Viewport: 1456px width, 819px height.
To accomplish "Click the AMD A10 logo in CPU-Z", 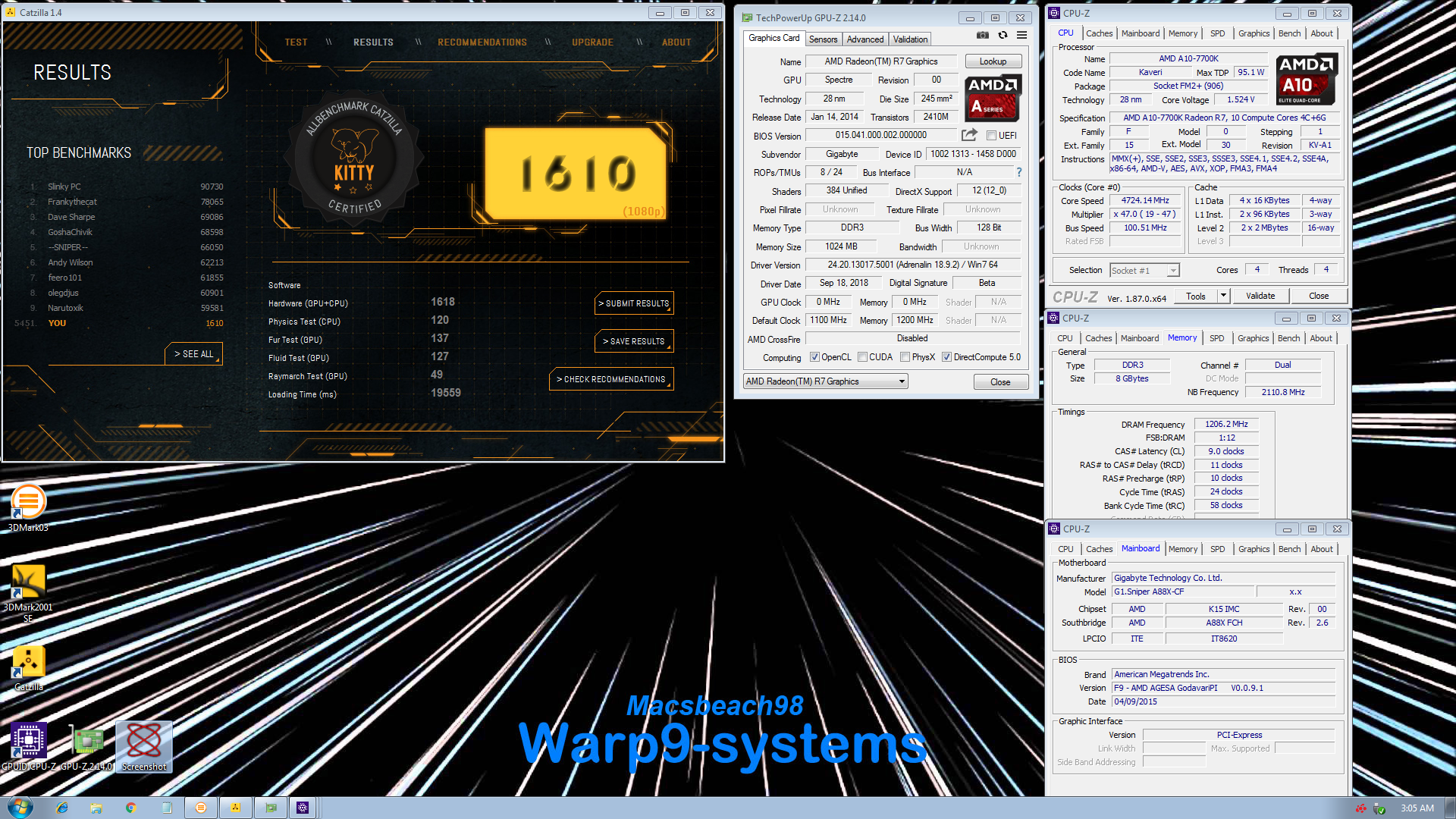I will [1307, 80].
